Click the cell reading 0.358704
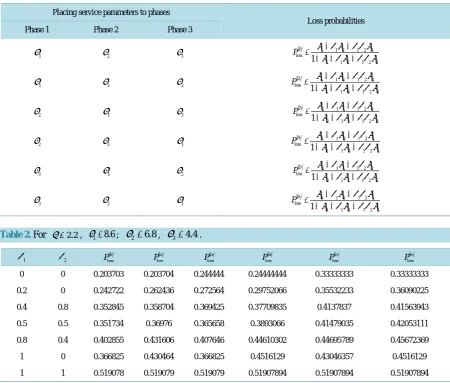 (159, 307)
